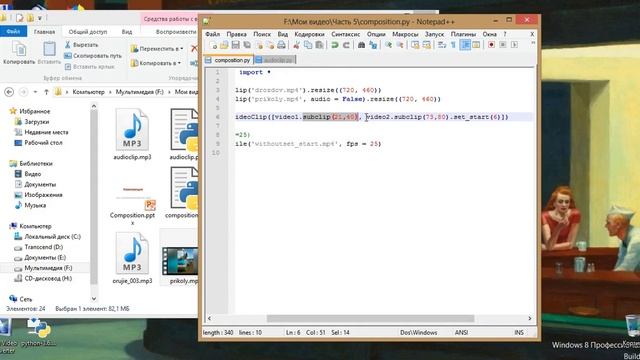Click the Back arrow in Explorer
This screenshot has height=360, width=640.
[x=9, y=92]
